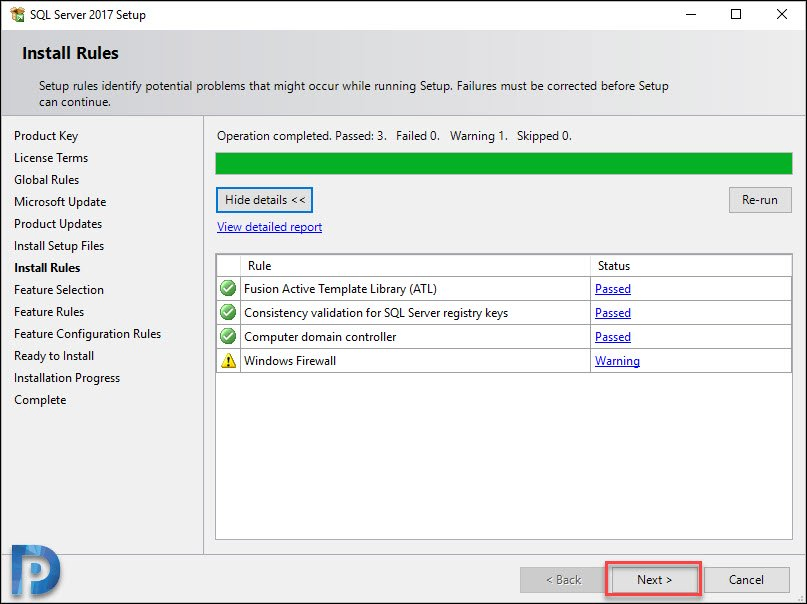Click the SQL Server Setup title bar icon
The height and width of the screenshot is (604, 807).
(17, 14)
